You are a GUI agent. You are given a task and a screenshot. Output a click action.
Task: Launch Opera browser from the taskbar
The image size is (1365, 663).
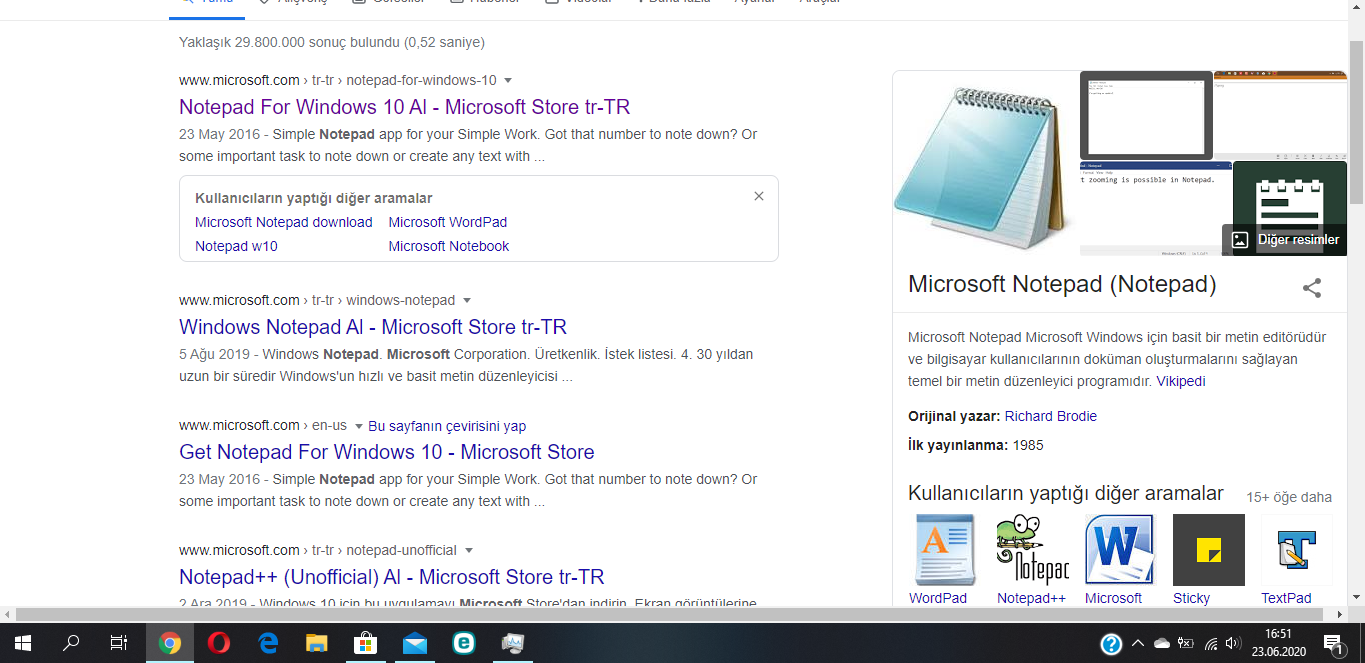[219, 643]
